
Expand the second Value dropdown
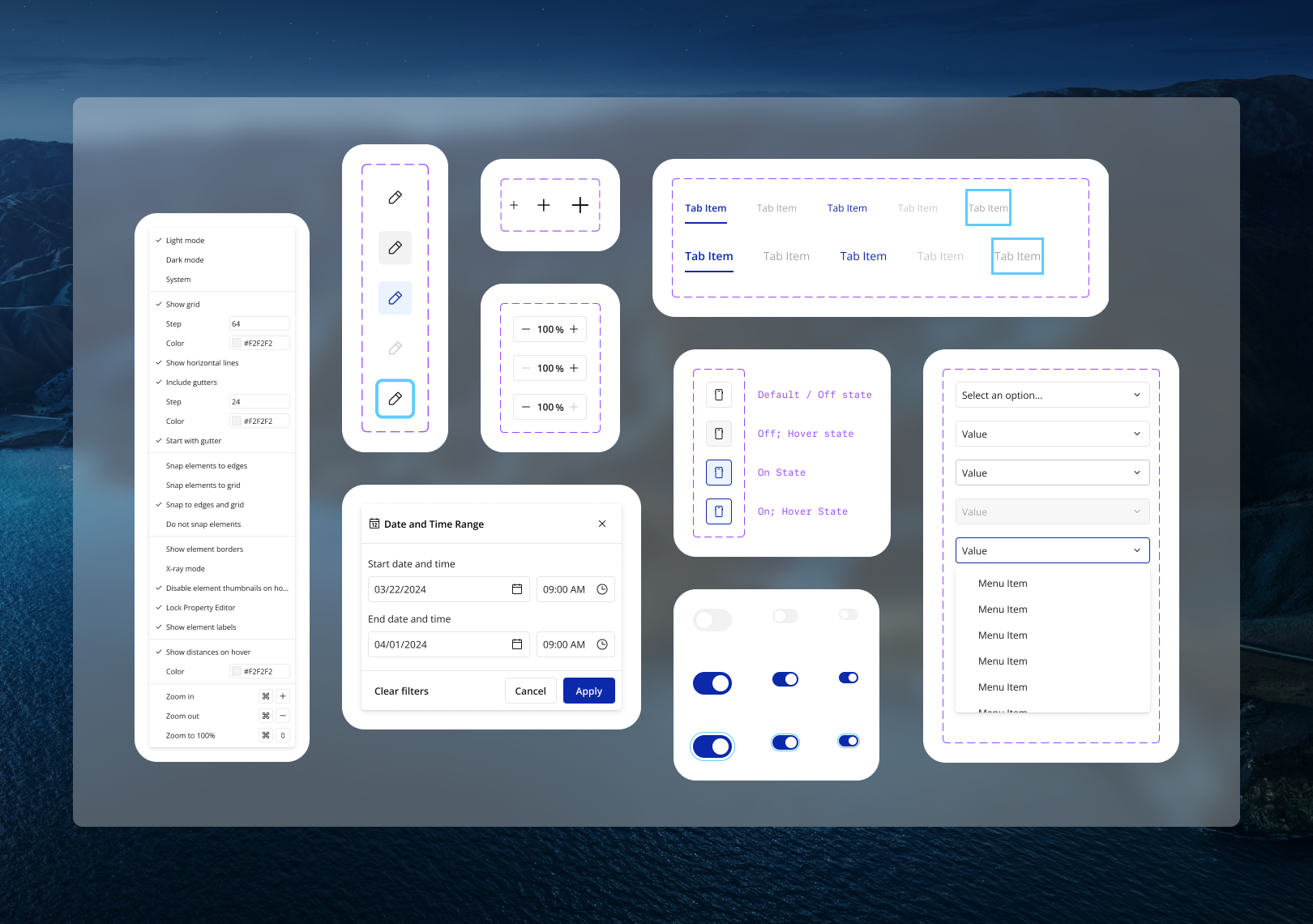[1053, 473]
